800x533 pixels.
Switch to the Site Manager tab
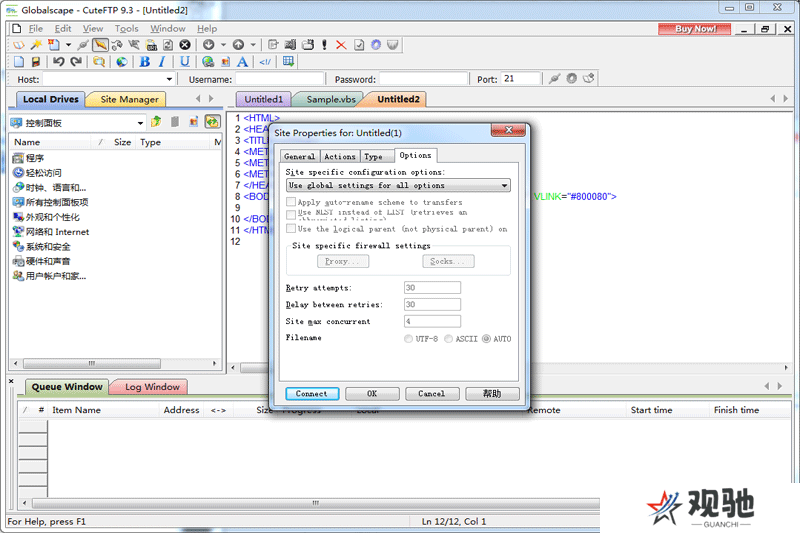pos(129,99)
